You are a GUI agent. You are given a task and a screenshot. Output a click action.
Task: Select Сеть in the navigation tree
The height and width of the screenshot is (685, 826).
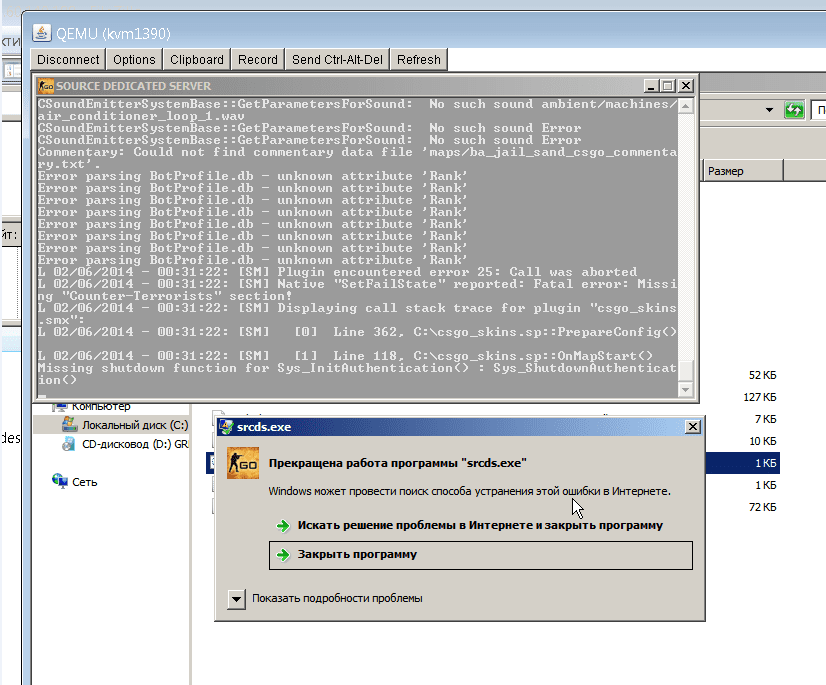(x=84, y=482)
